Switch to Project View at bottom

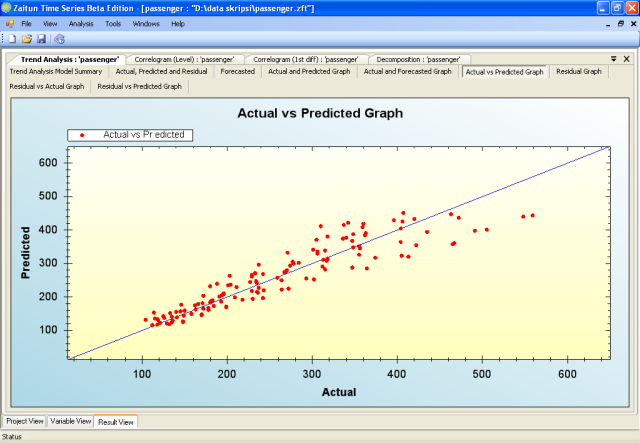point(25,421)
